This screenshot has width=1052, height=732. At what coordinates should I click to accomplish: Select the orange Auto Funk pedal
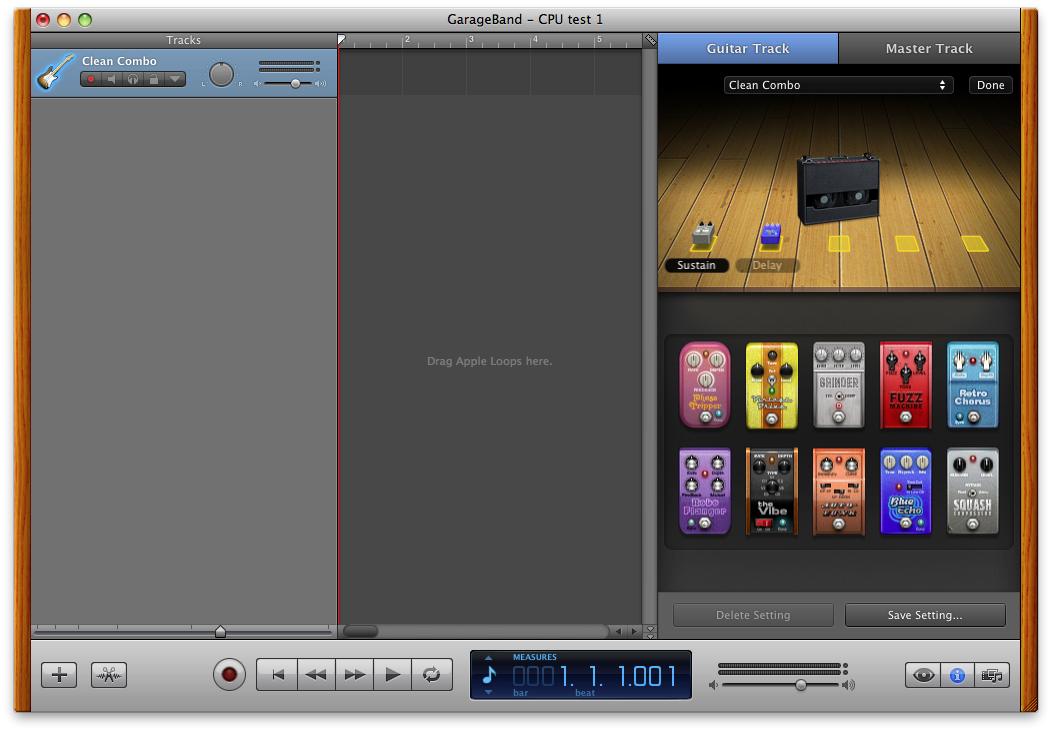pyautogui.click(x=838, y=491)
